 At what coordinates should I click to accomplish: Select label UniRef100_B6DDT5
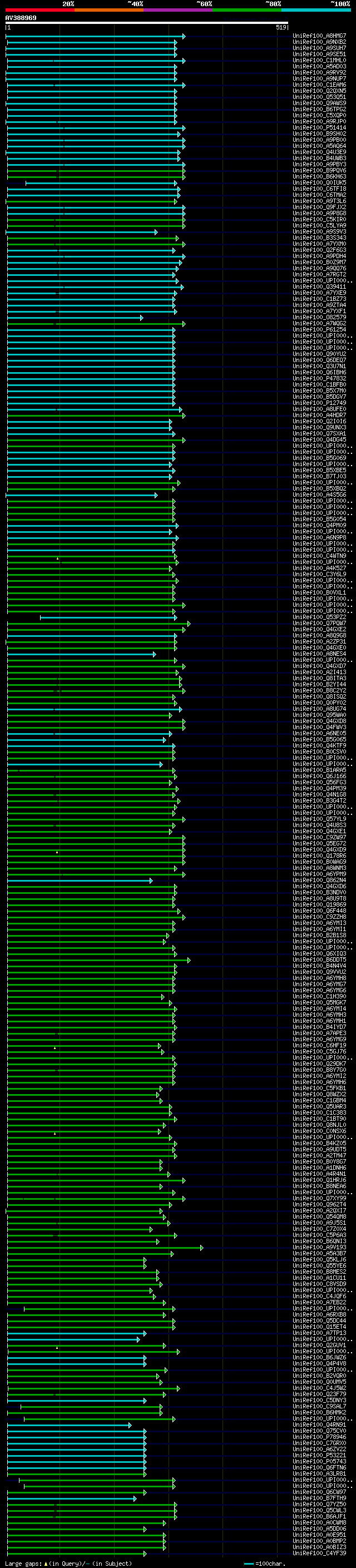319,960
